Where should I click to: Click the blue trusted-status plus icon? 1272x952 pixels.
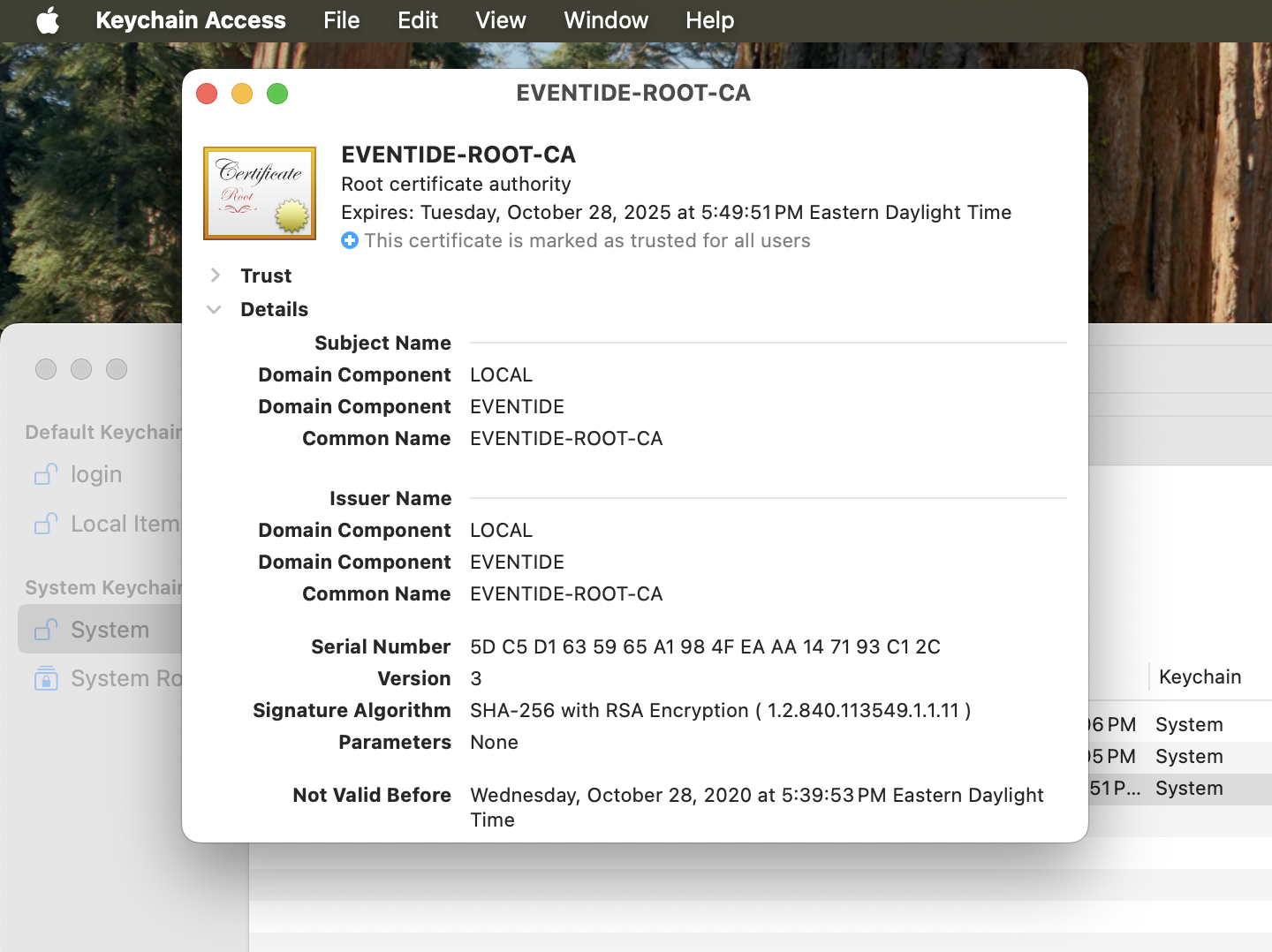[350, 240]
